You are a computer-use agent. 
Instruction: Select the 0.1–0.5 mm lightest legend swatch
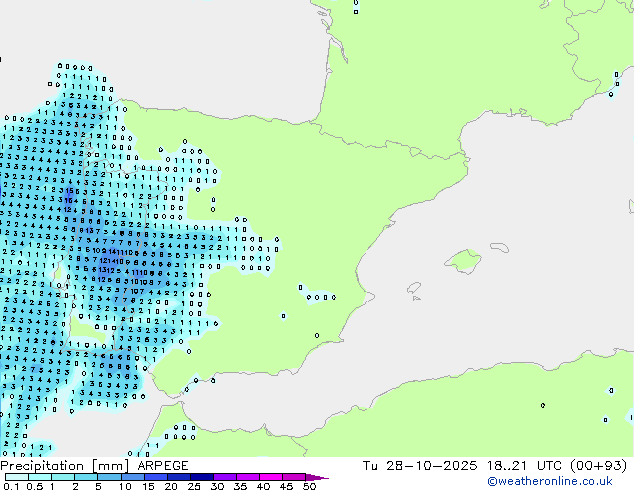pos(17,477)
